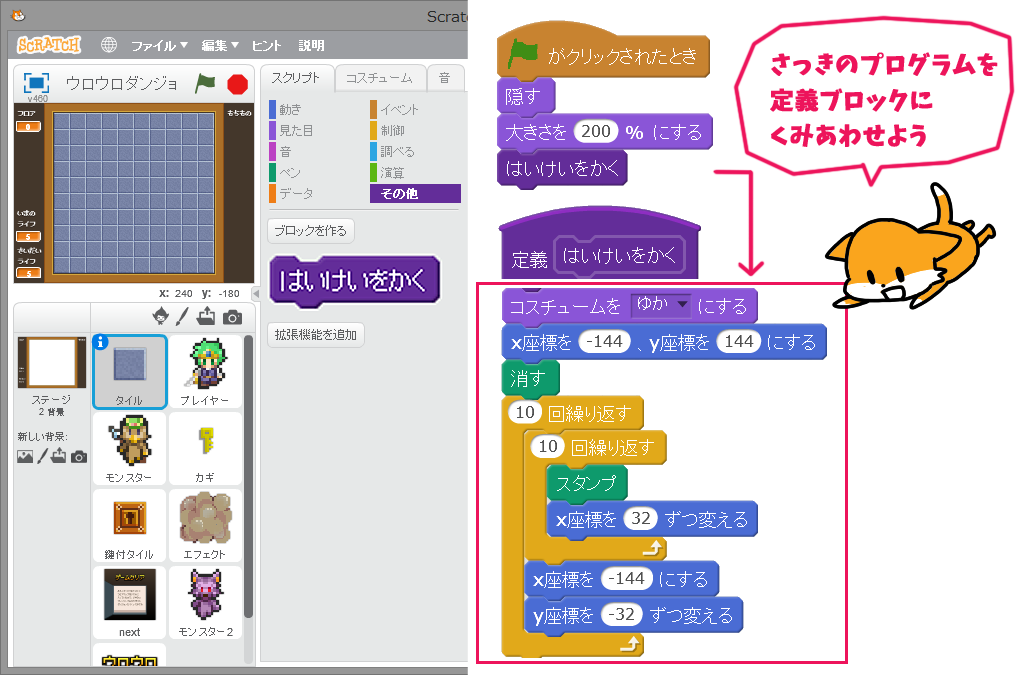
Task: Take new backdrop from camera icon
Action: [x=79, y=457]
